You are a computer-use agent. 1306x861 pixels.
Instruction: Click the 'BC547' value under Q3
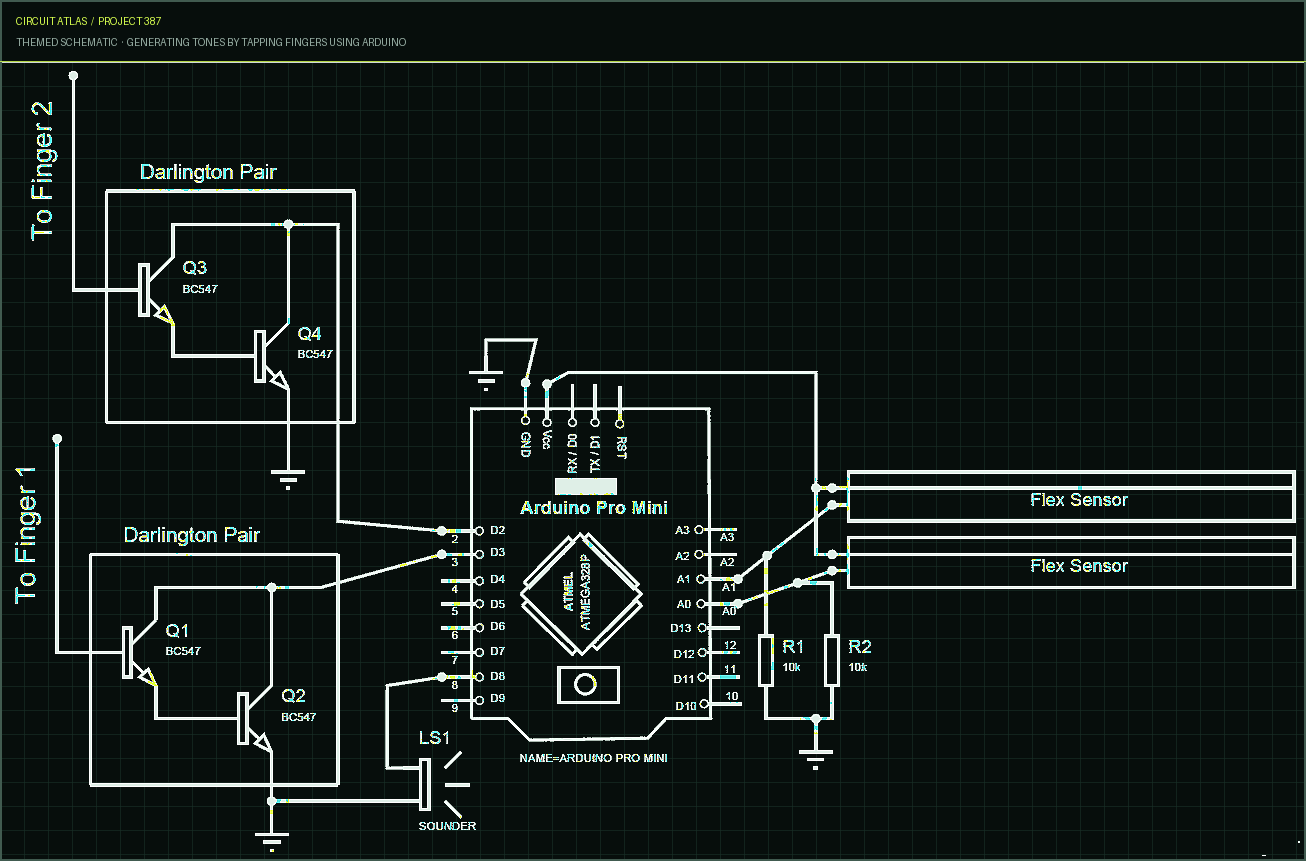pyautogui.click(x=199, y=289)
